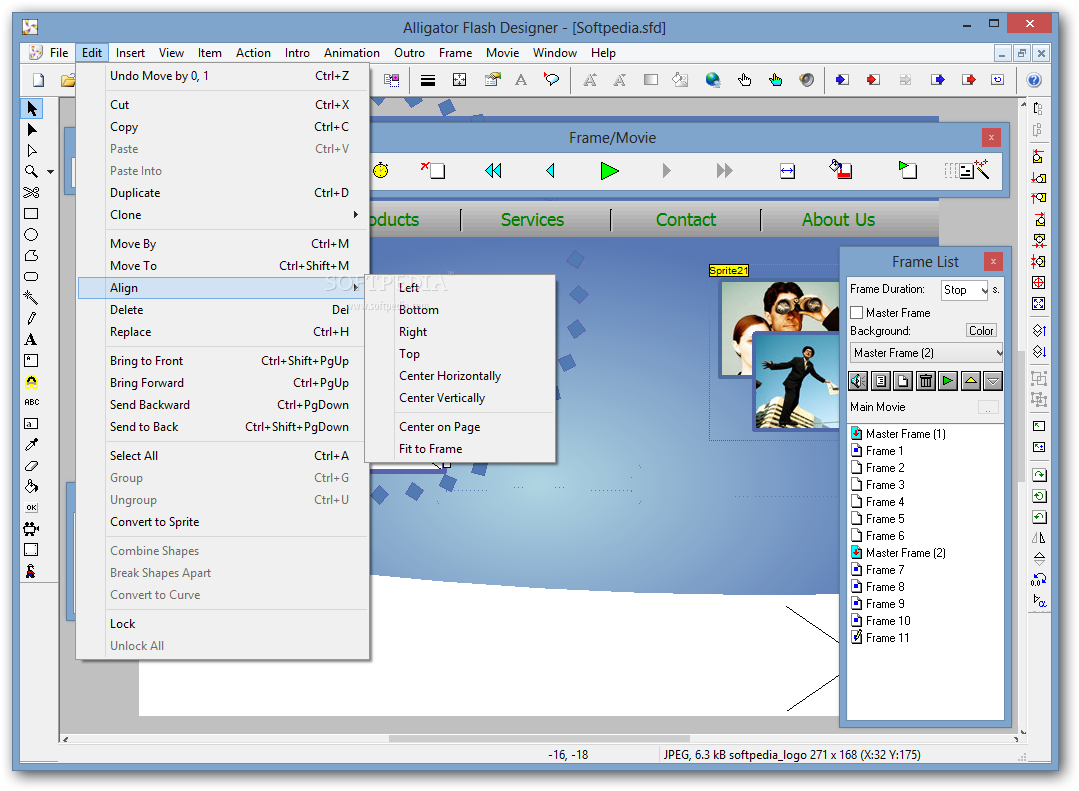This screenshot has height=791, width=1079.
Task: Choose Center Horizontally from Align submenu
Action: (450, 376)
